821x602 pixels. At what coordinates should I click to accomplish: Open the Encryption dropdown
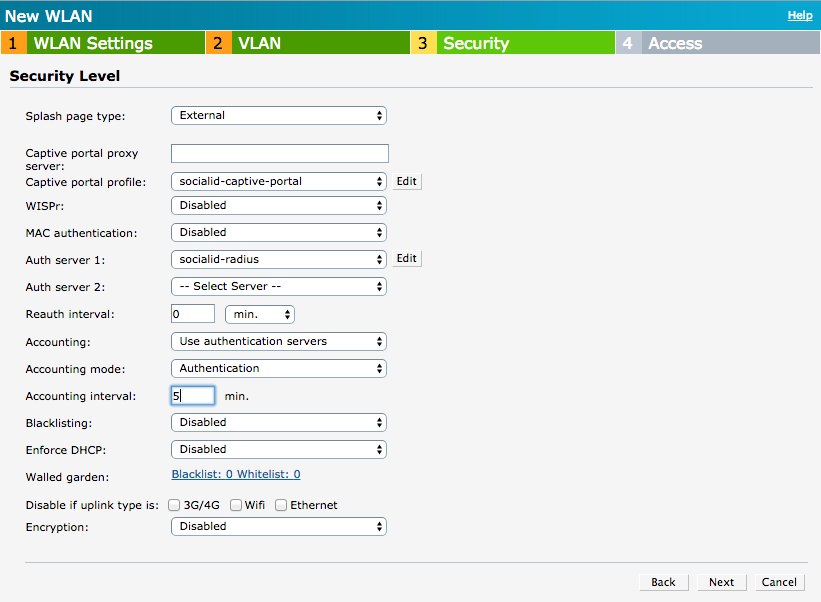tap(278, 526)
